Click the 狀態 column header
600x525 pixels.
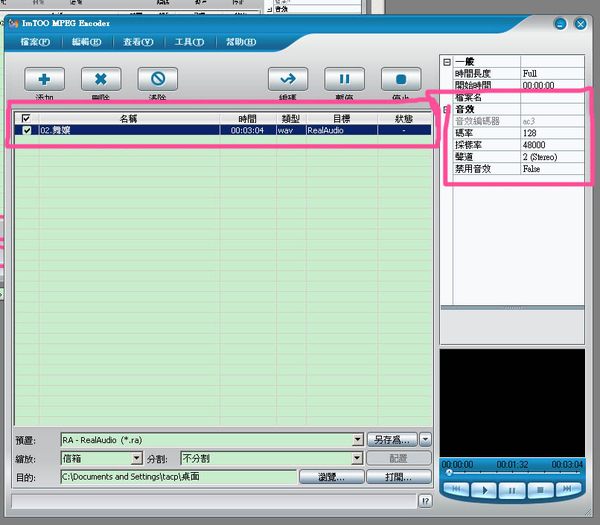404,119
